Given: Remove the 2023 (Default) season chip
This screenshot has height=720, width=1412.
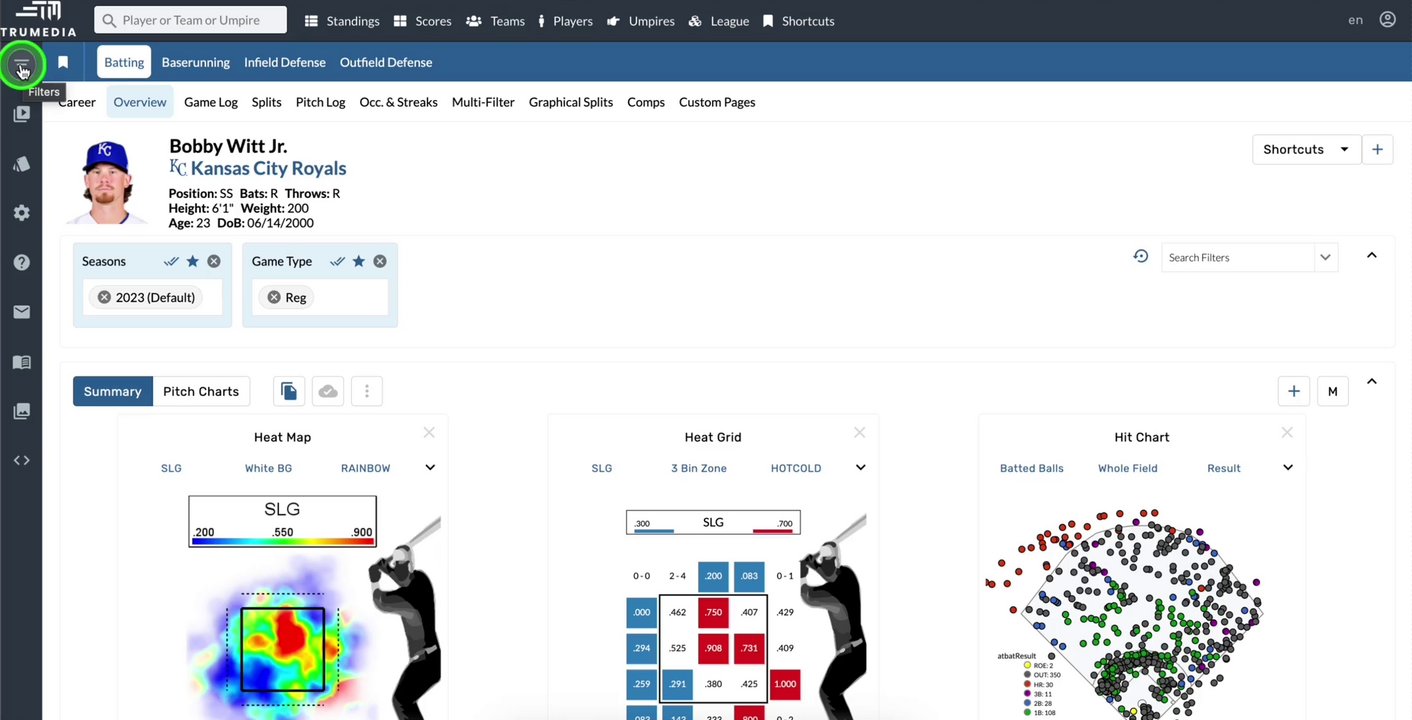Looking at the screenshot, I should (104, 297).
